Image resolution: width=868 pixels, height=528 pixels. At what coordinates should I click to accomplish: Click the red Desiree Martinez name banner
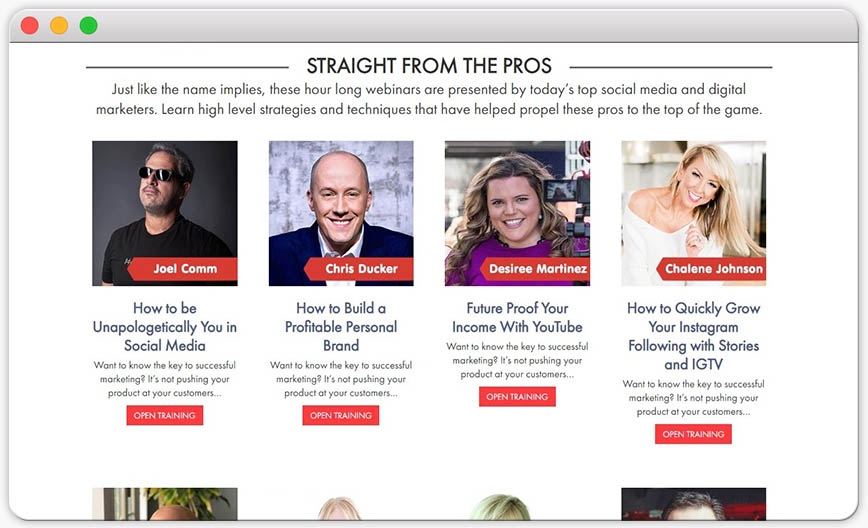534,269
